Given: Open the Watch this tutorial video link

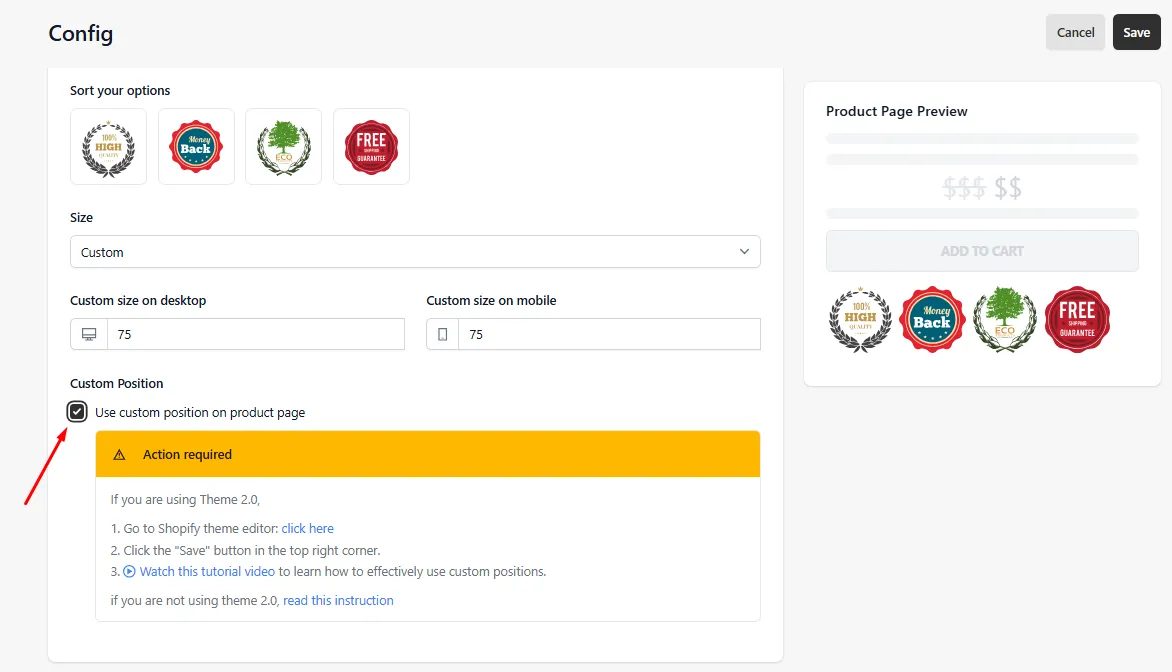Looking at the screenshot, I should [207, 572].
